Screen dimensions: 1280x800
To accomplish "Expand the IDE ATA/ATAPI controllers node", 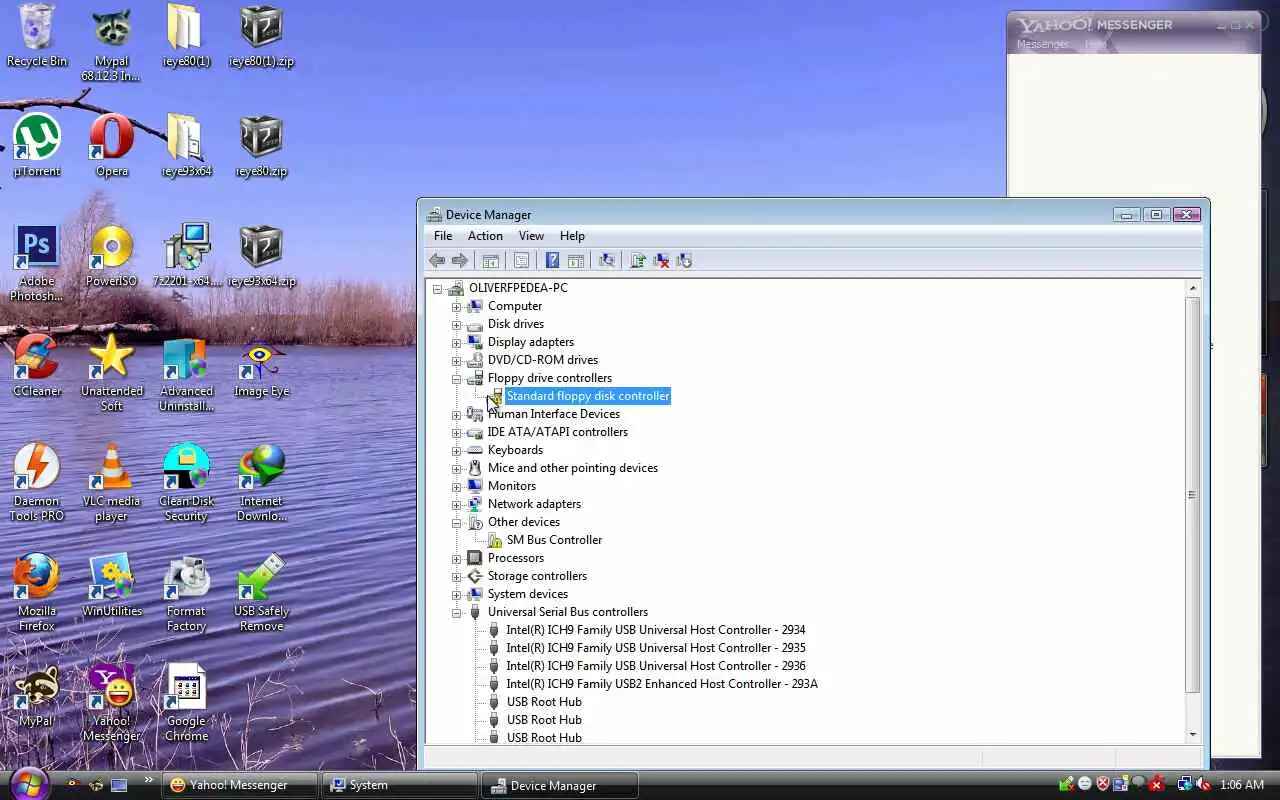I will (456, 432).
